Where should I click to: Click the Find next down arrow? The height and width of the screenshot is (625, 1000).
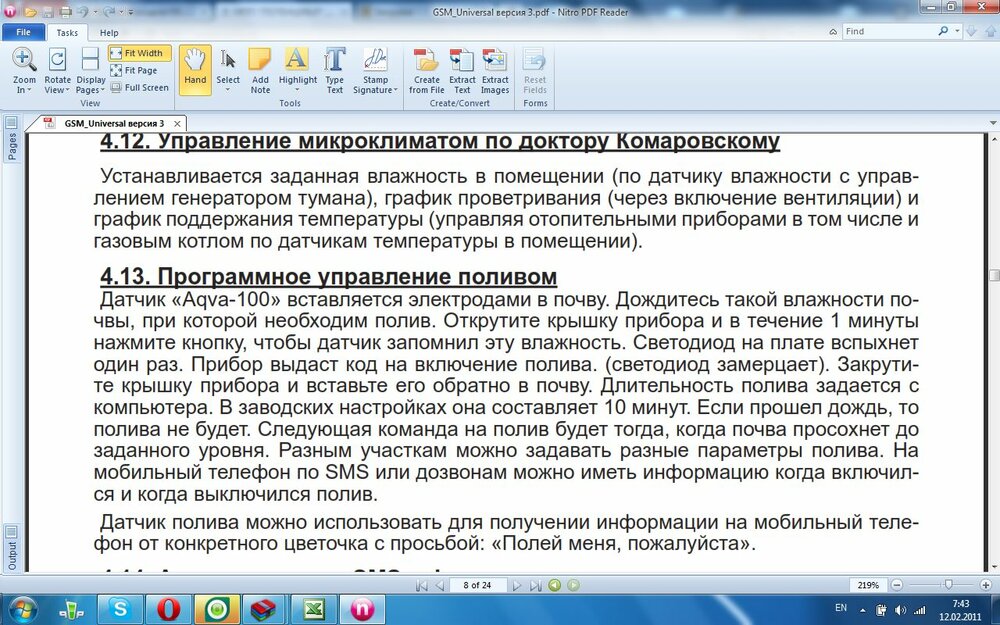(971, 31)
